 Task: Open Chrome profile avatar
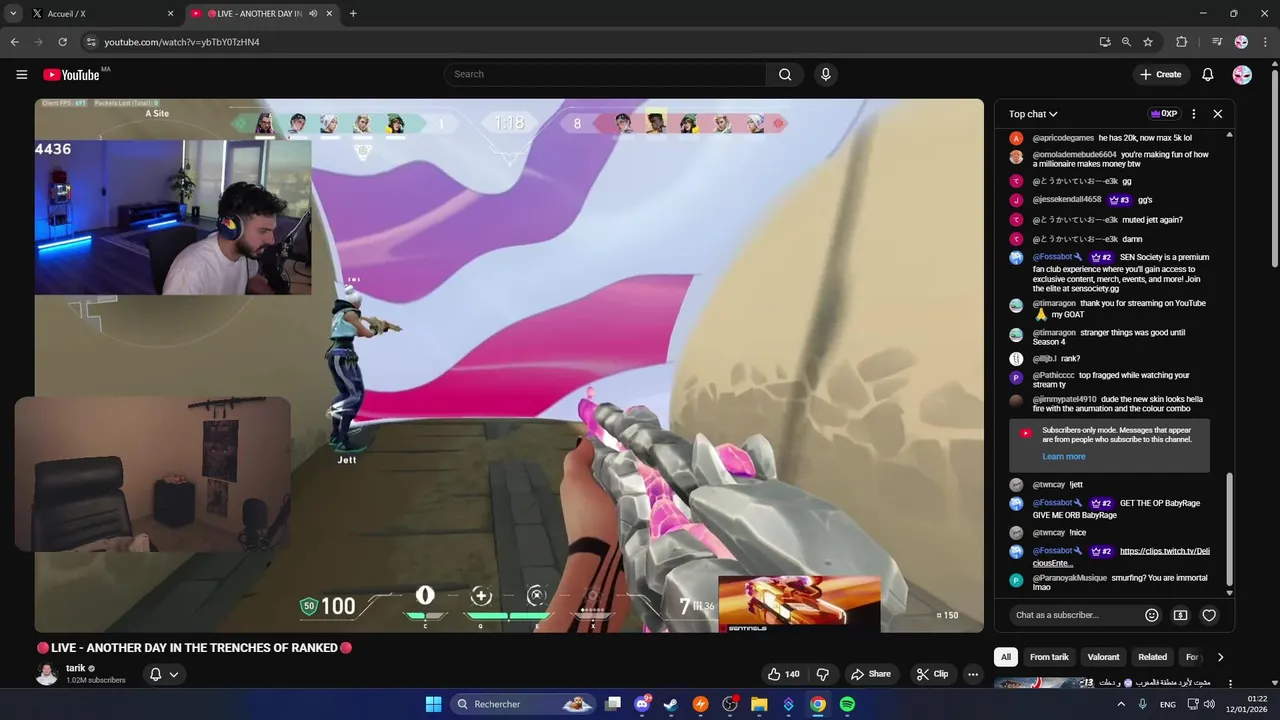coord(1241,42)
